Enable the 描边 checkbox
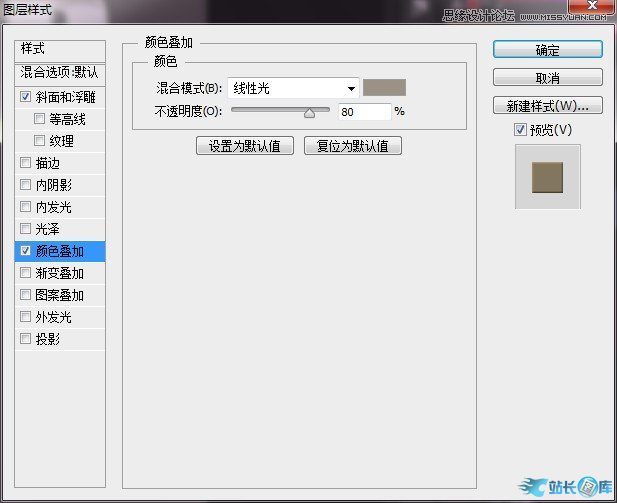 [x=25, y=162]
